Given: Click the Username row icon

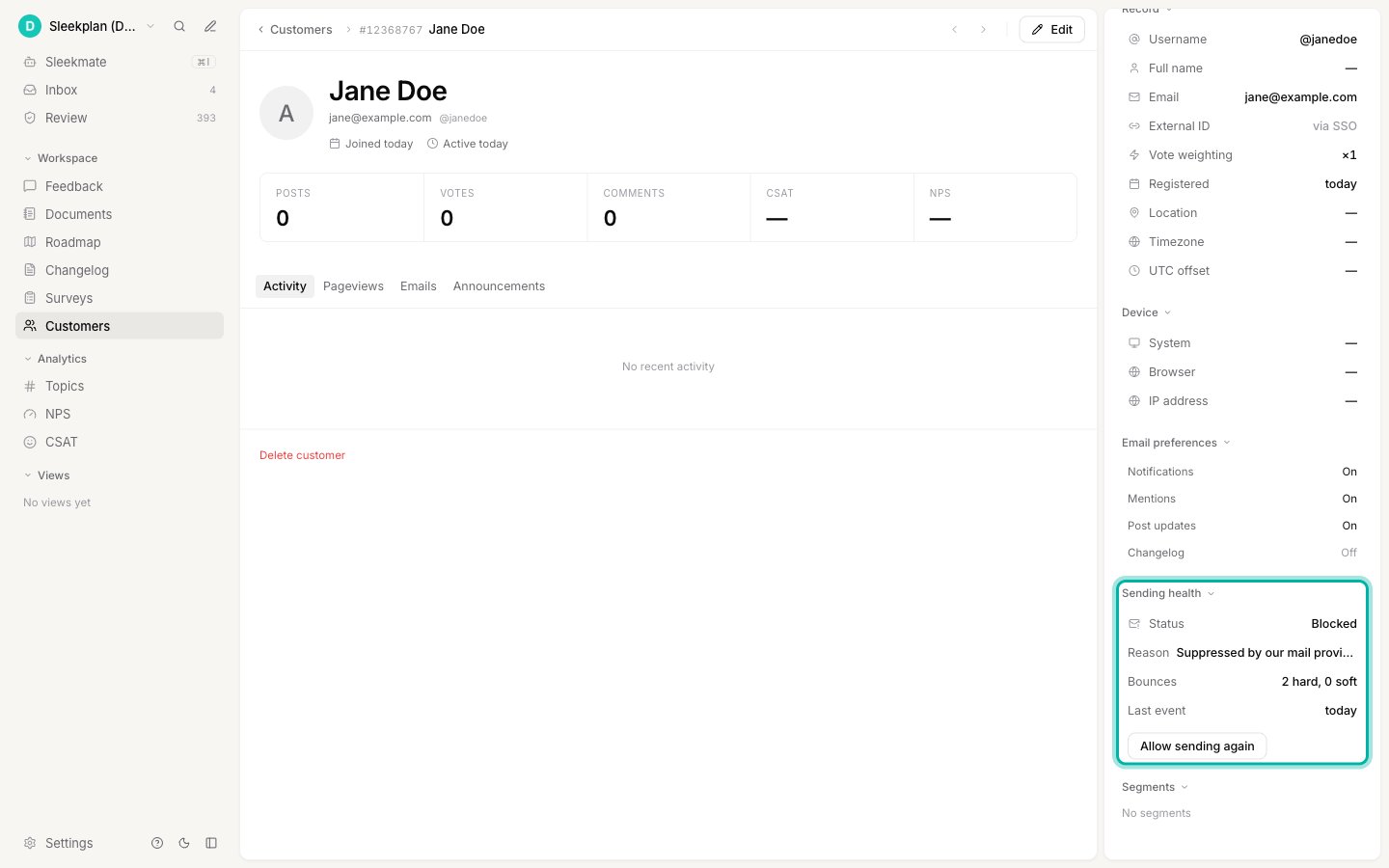Looking at the screenshot, I should [x=1134, y=40].
